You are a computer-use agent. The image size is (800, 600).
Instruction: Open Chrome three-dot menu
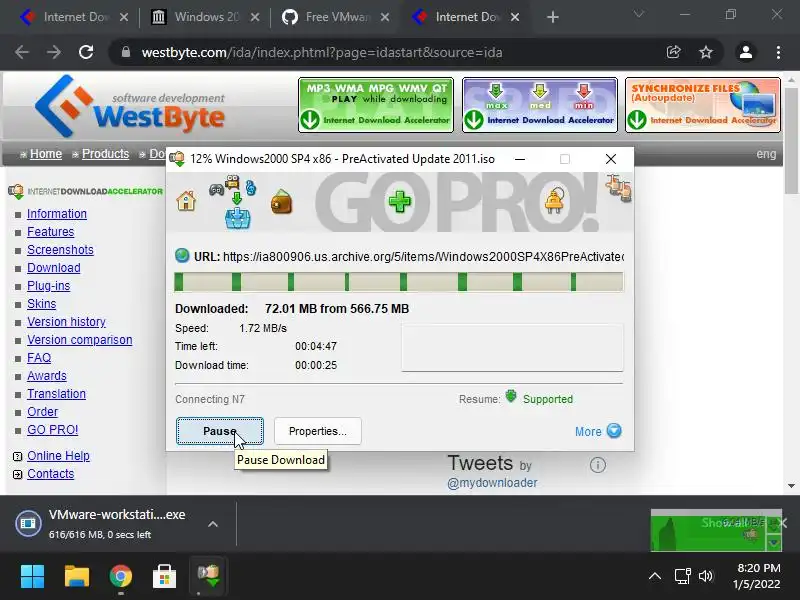(778, 52)
